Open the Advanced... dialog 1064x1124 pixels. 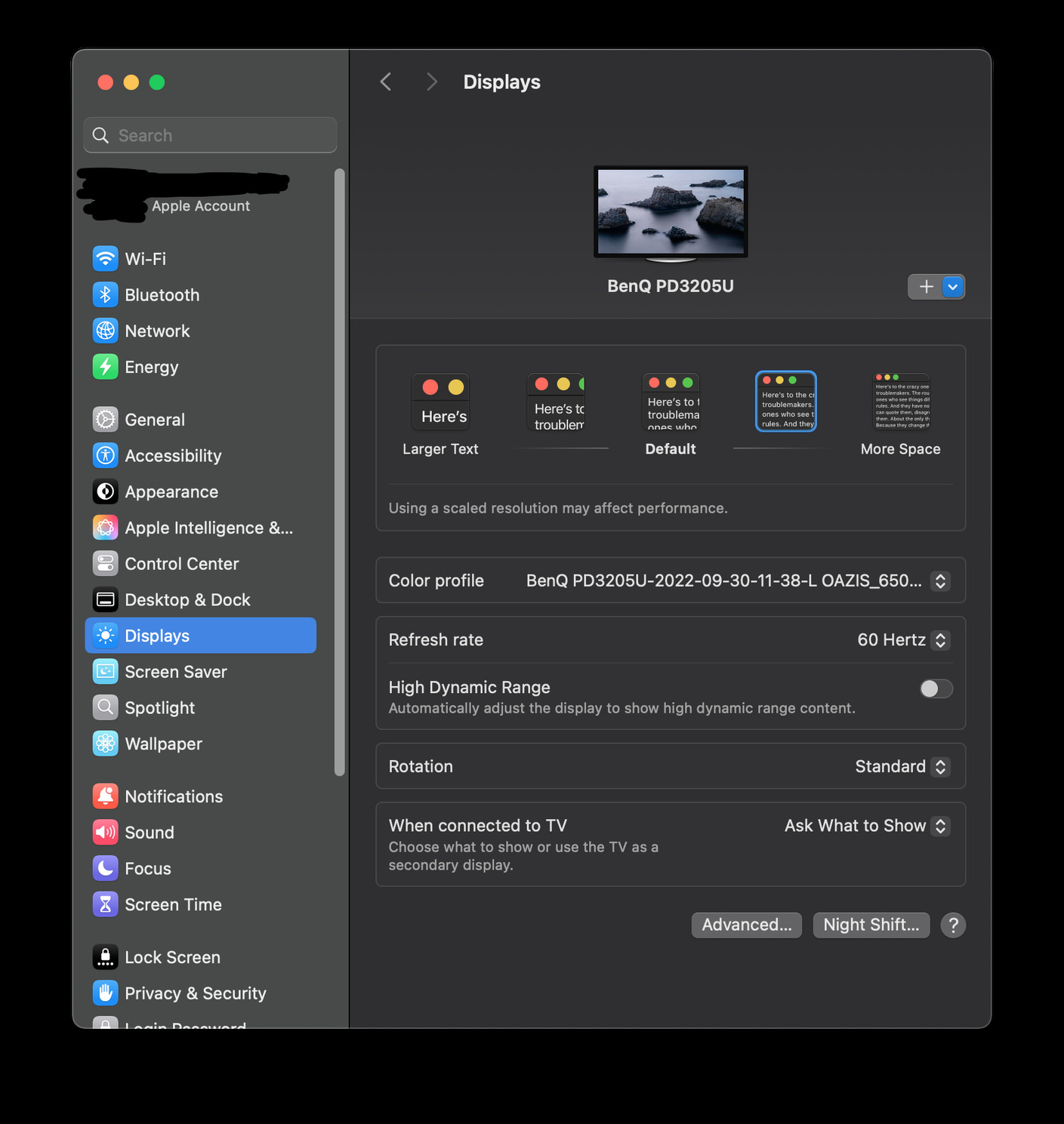click(747, 925)
